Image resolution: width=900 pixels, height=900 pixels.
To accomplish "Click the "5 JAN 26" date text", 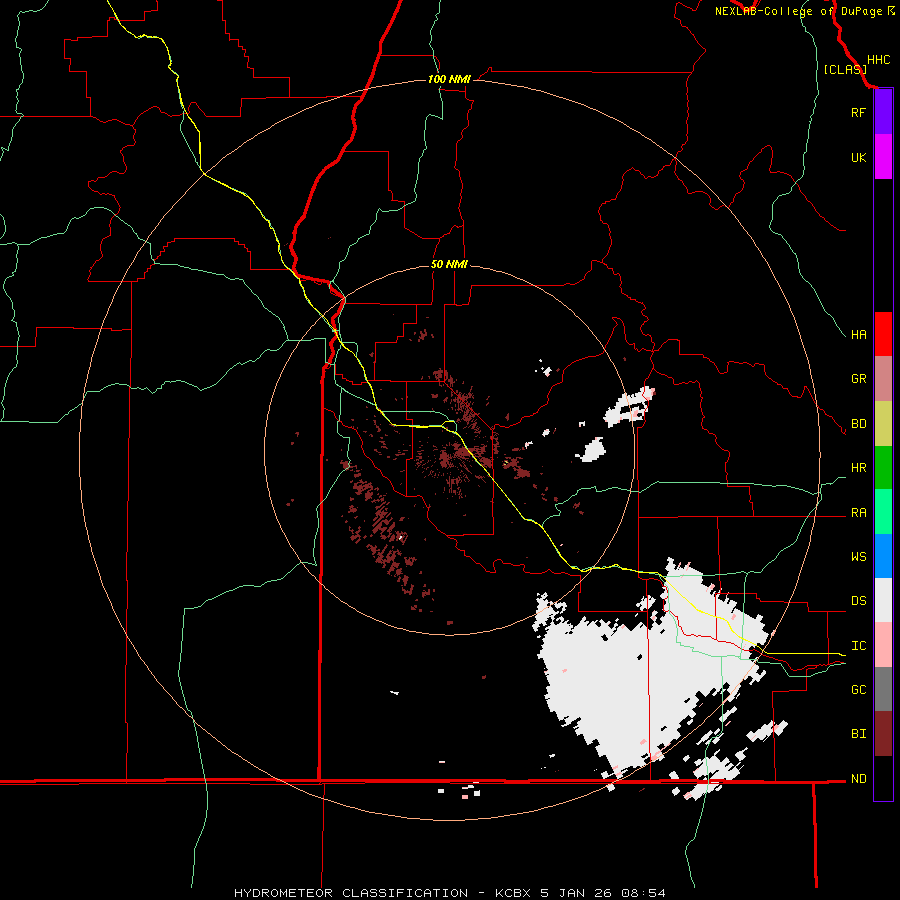I will coord(576,893).
